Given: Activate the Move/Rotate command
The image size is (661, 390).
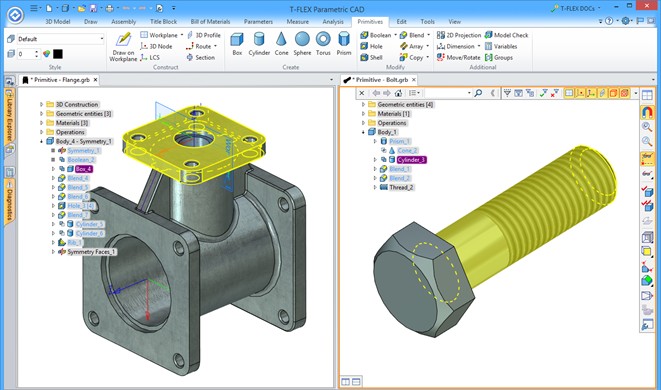Looking at the screenshot, I should point(459,57).
